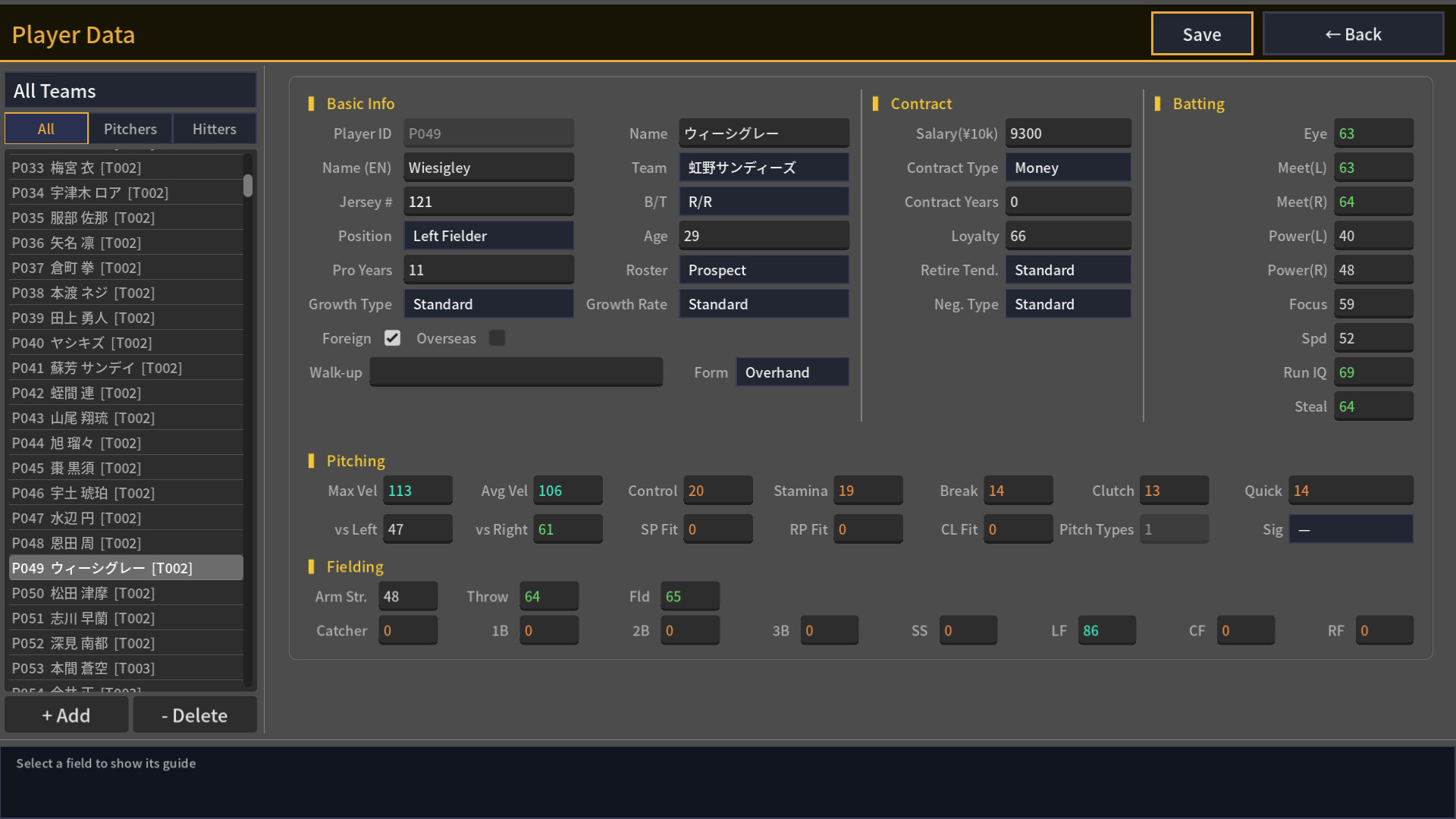The image size is (1456, 819).
Task: Edit the Focus value
Action: tap(1373, 304)
